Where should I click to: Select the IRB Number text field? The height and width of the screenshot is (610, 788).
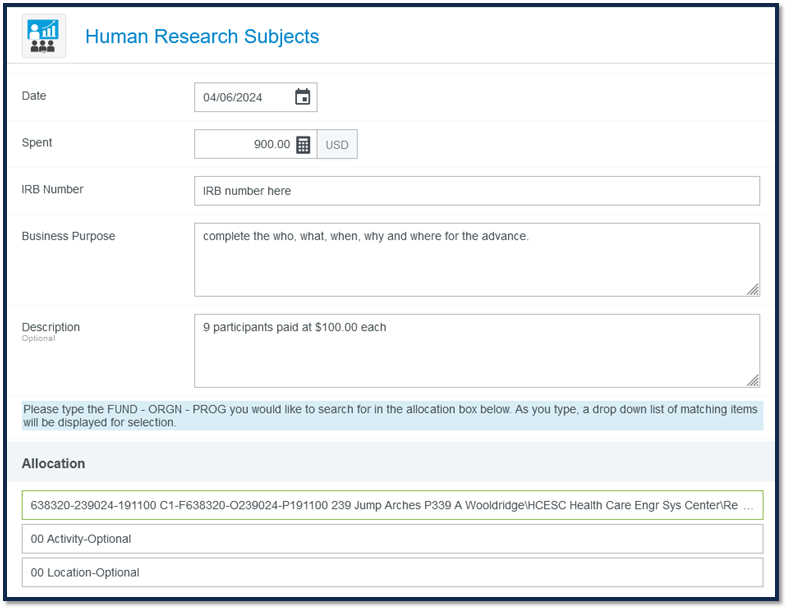tap(477, 191)
